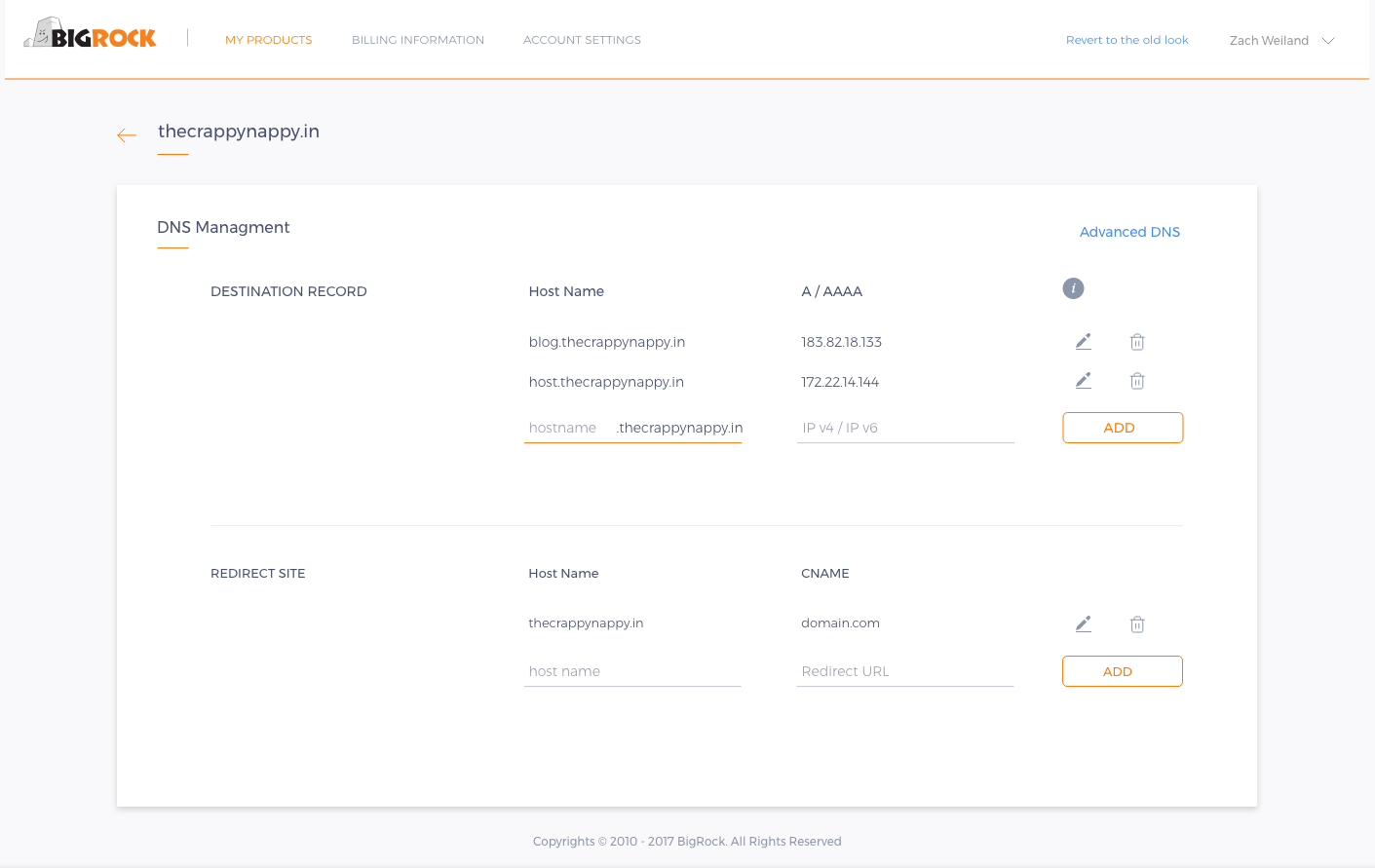The image size is (1375, 868).
Task: Click the thecrappynappy.in page title
Action: pos(239,132)
